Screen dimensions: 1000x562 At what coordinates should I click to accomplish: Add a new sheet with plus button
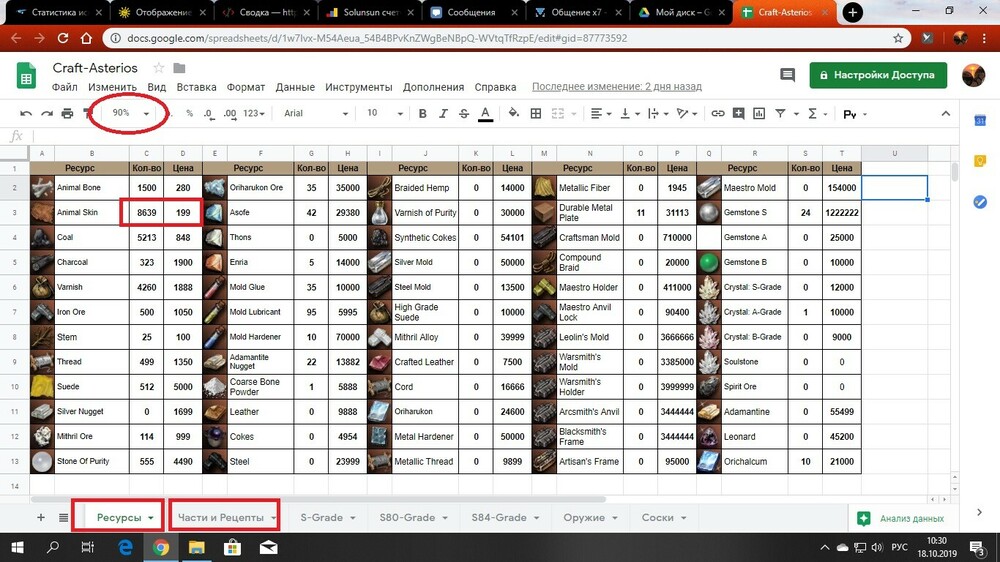click(41, 517)
